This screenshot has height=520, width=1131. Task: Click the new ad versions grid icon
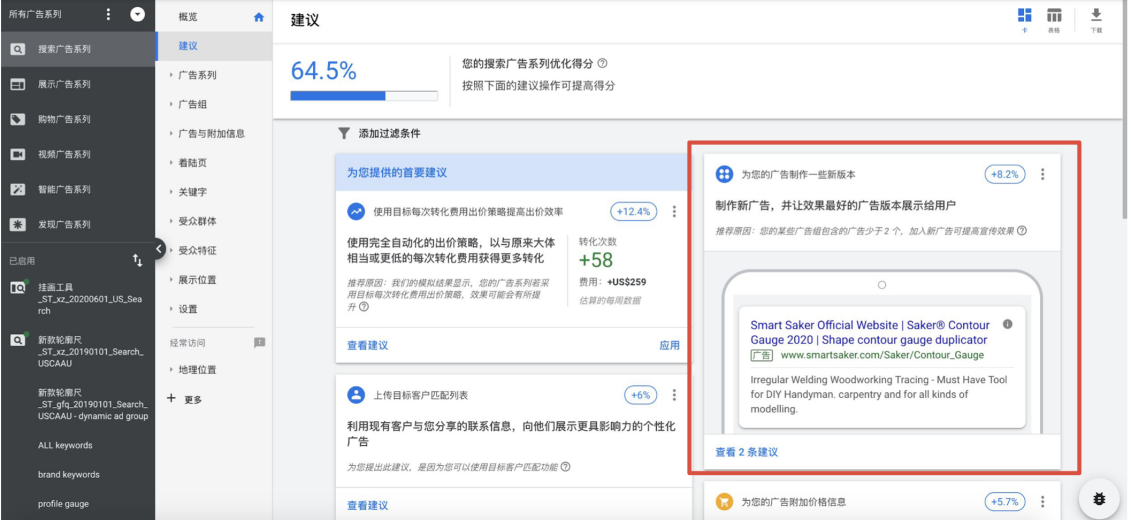click(x=724, y=174)
